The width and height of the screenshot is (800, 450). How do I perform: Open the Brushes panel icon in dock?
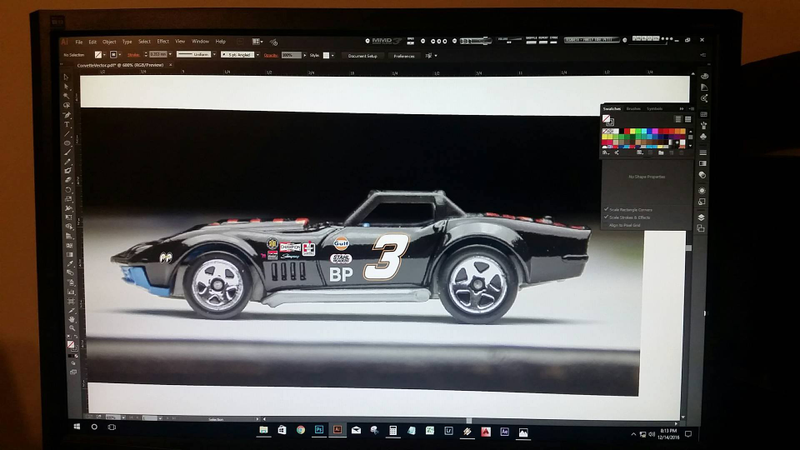704,125
